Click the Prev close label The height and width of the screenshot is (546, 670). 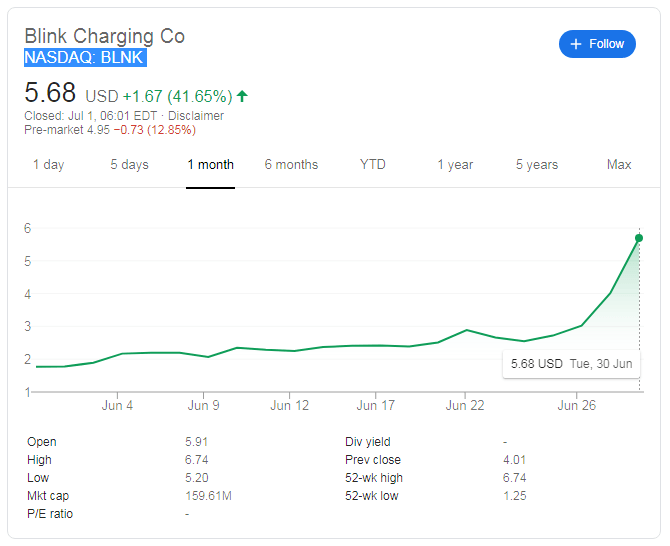coord(373,460)
